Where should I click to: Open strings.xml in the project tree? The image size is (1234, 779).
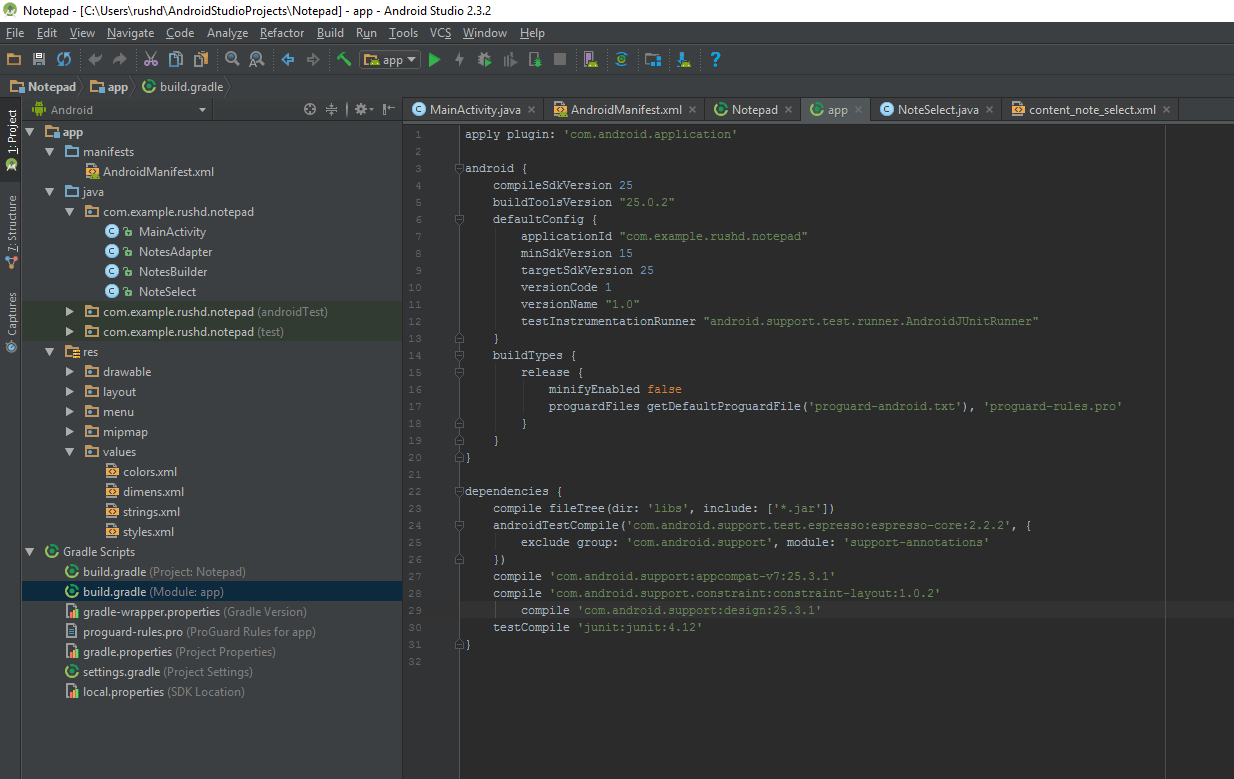[151, 512]
